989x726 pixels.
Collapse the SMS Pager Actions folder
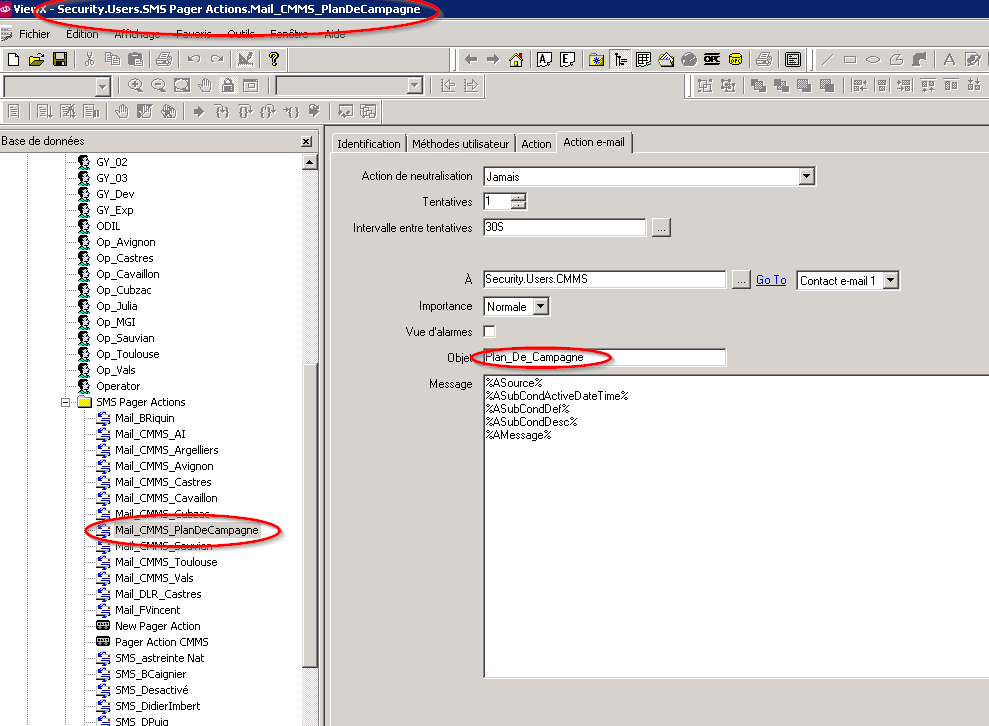click(x=66, y=402)
